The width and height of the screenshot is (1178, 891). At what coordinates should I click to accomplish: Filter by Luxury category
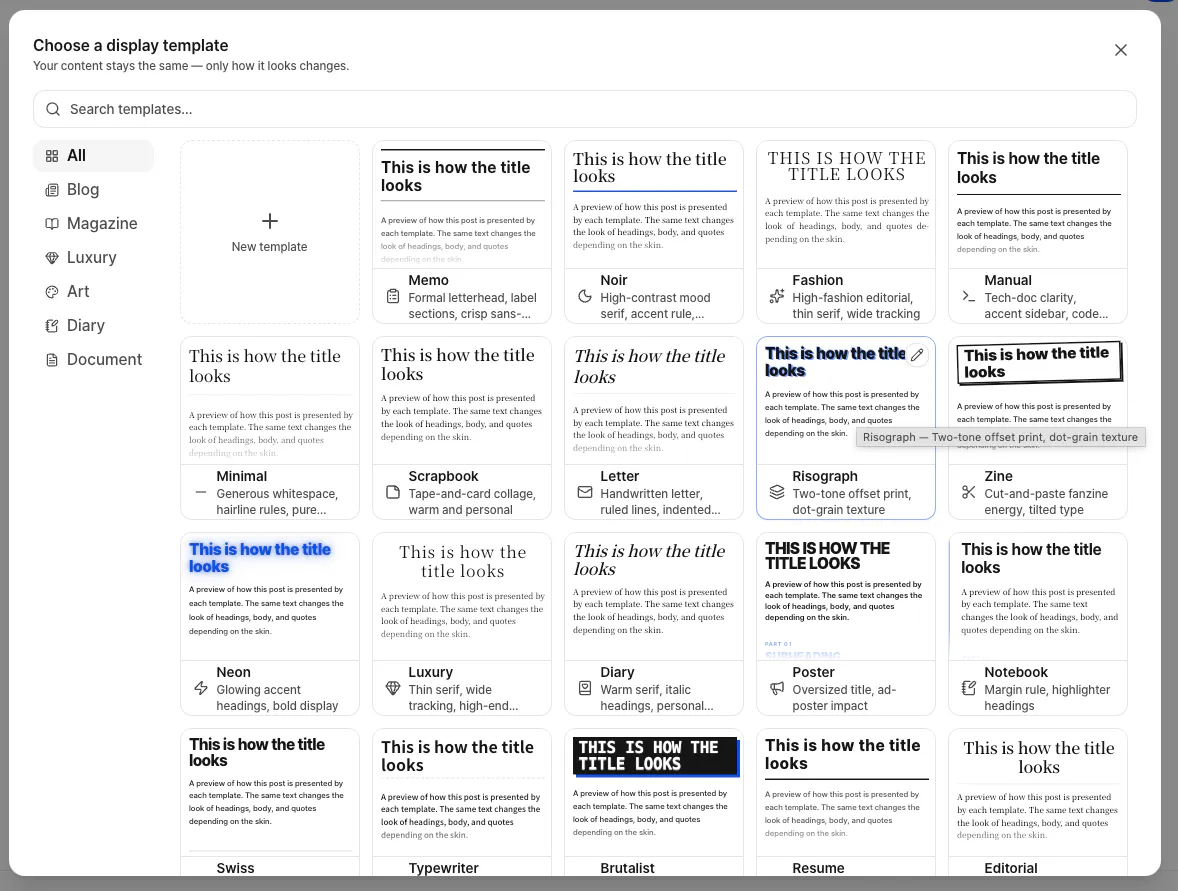pos(93,258)
